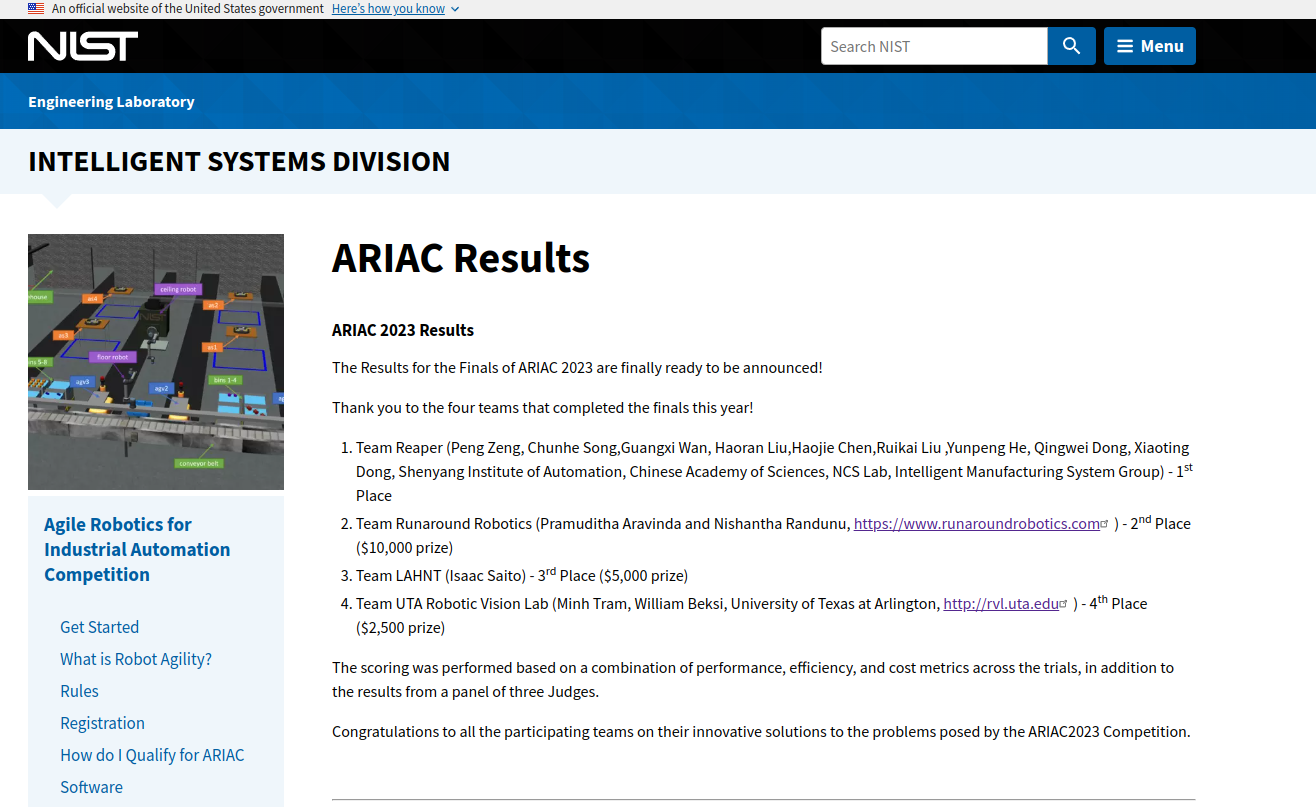Click the ARIAC simulation environment thumbnail
This screenshot has width=1316, height=807.
coord(156,361)
